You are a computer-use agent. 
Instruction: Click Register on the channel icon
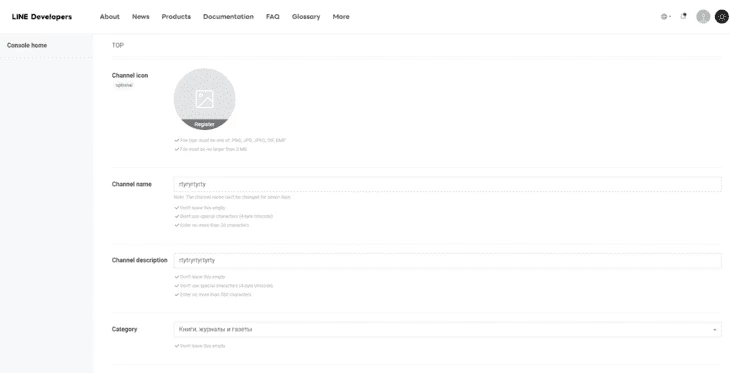[x=204, y=124]
